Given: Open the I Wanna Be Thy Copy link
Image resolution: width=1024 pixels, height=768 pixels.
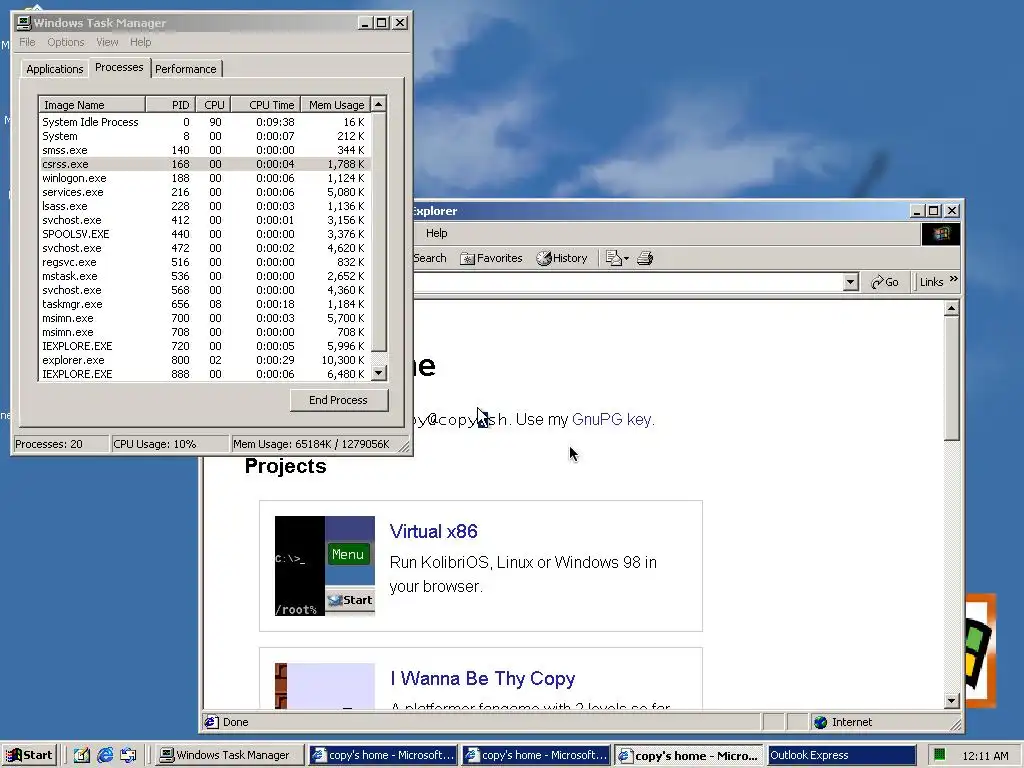Looking at the screenshot, I should tap(483, 679).
